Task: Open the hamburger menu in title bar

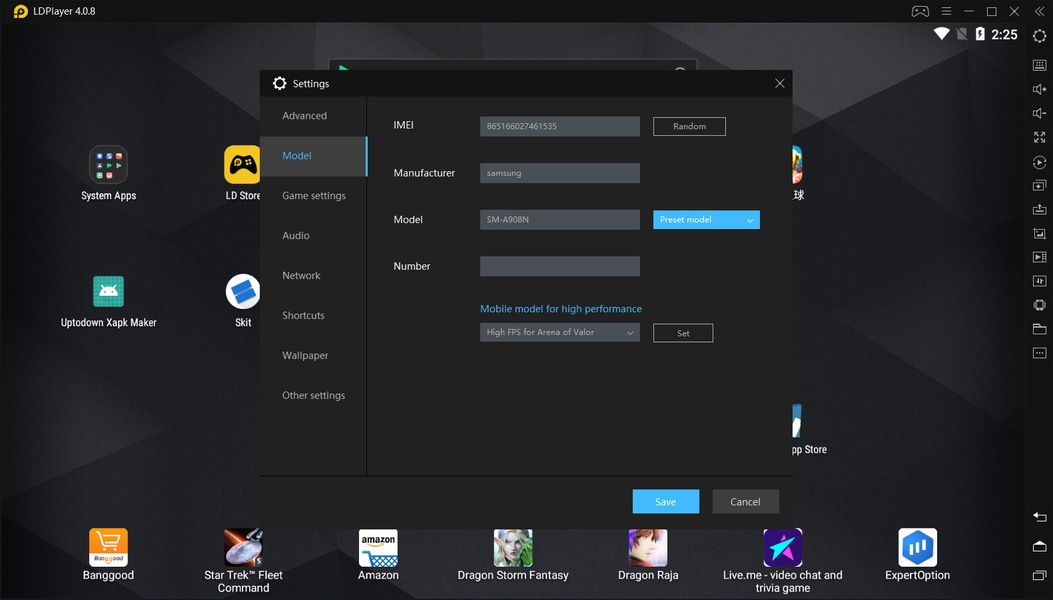Action: tap(946, 11)
